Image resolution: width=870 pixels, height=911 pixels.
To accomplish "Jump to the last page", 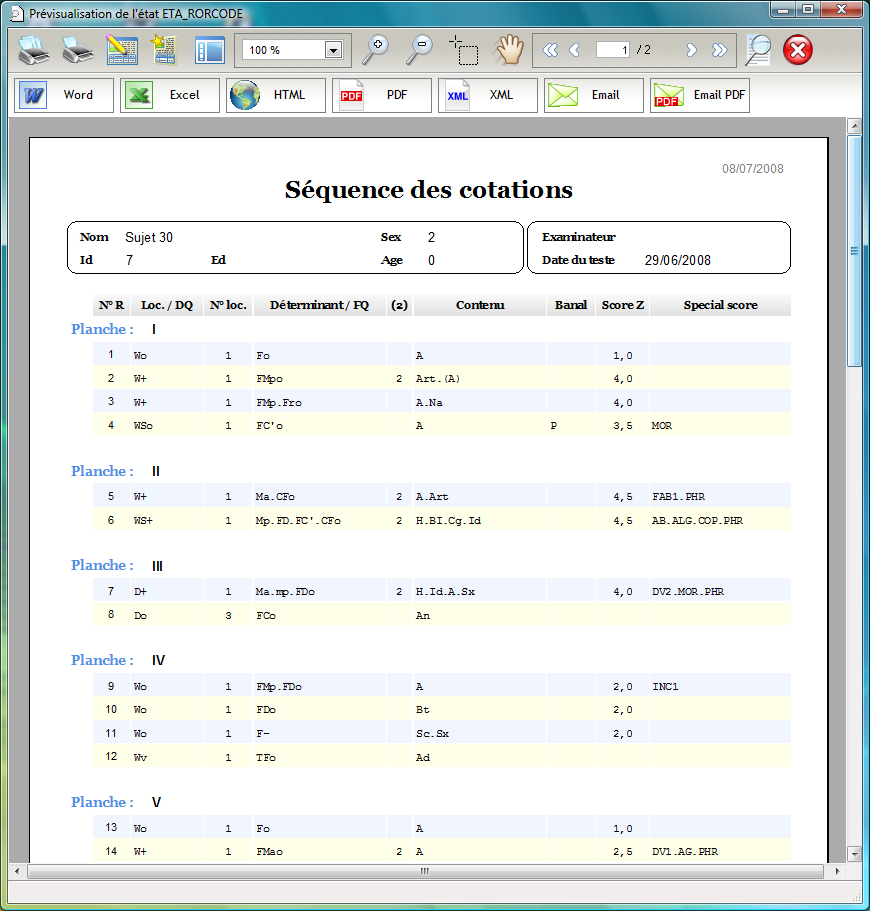I will [719, 50].
